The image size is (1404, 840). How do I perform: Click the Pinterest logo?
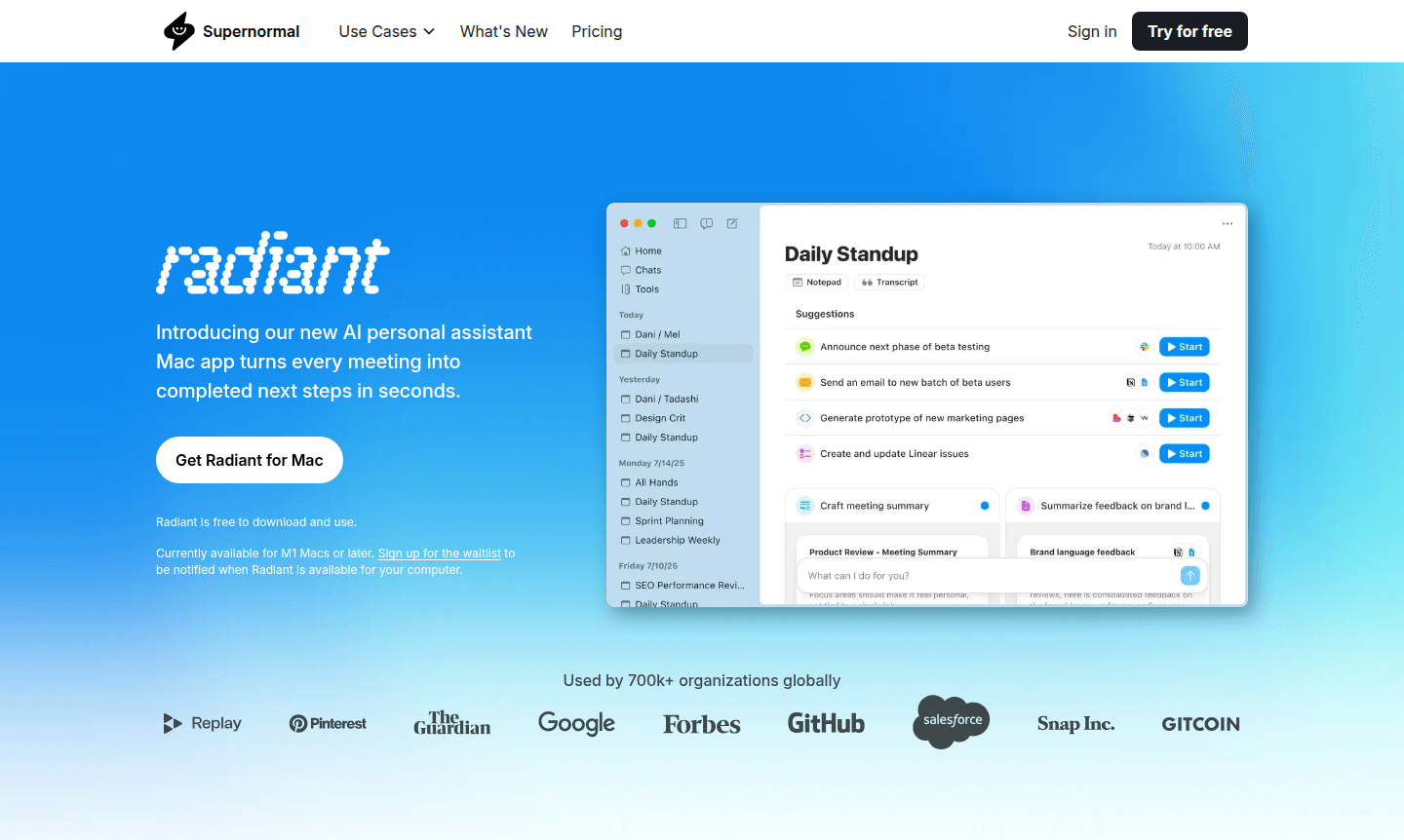pos(328,723)
